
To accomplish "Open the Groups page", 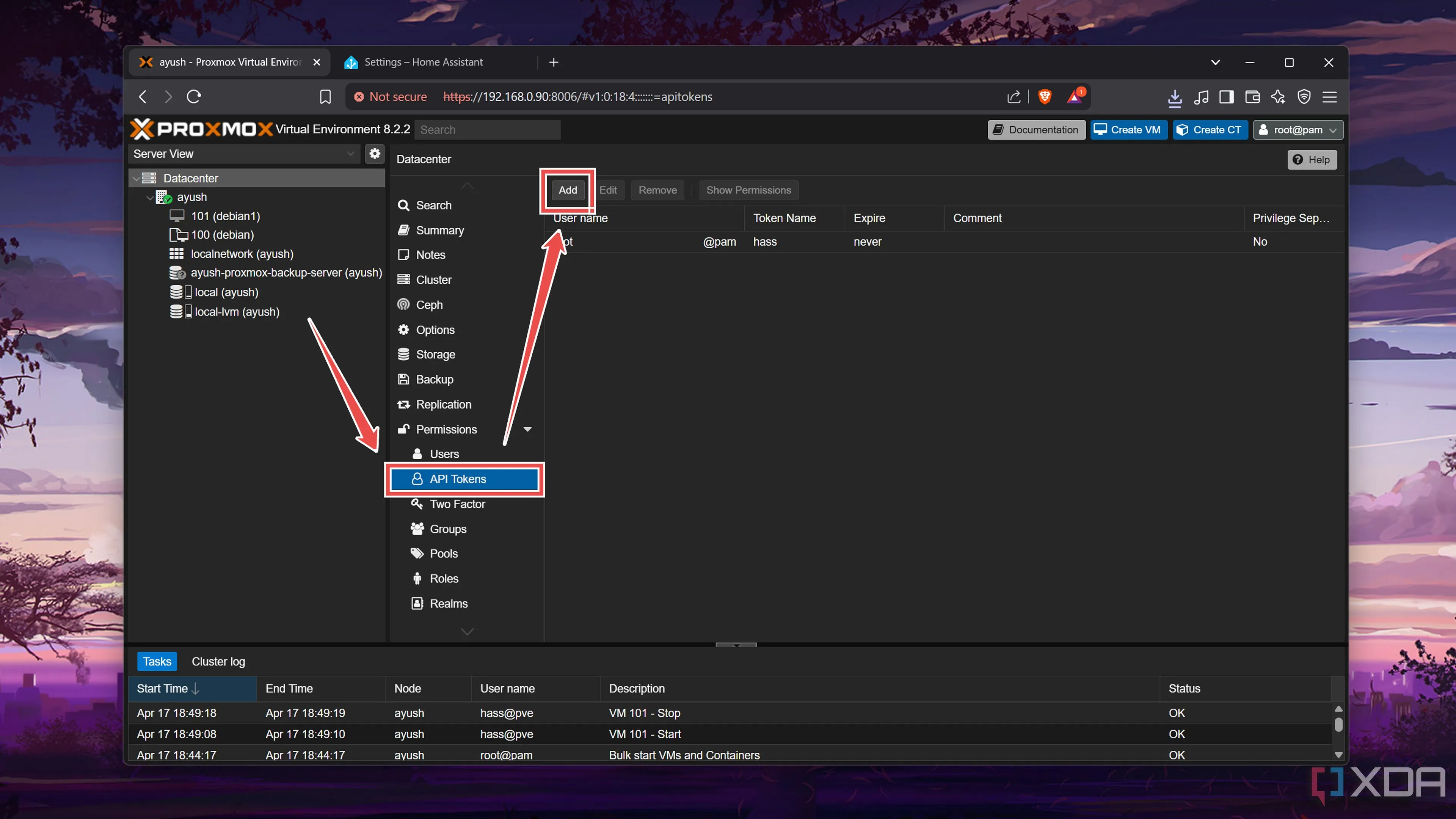I will 466,529.
